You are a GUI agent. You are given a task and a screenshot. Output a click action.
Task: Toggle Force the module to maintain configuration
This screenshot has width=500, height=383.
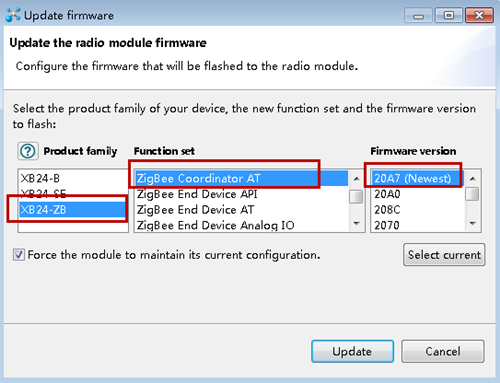19,255
